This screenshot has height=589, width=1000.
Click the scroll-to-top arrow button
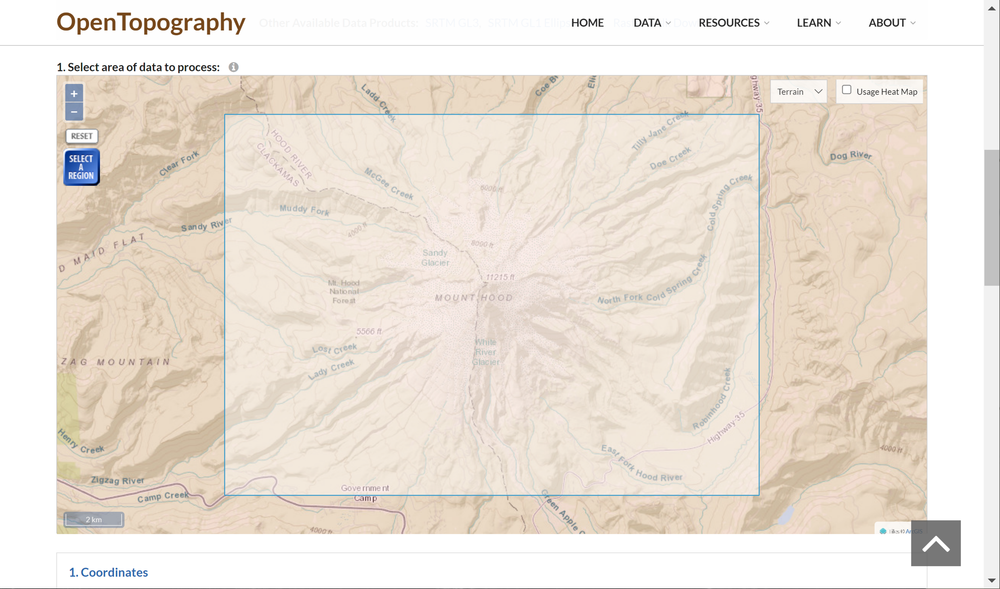[x=936, y=543]
